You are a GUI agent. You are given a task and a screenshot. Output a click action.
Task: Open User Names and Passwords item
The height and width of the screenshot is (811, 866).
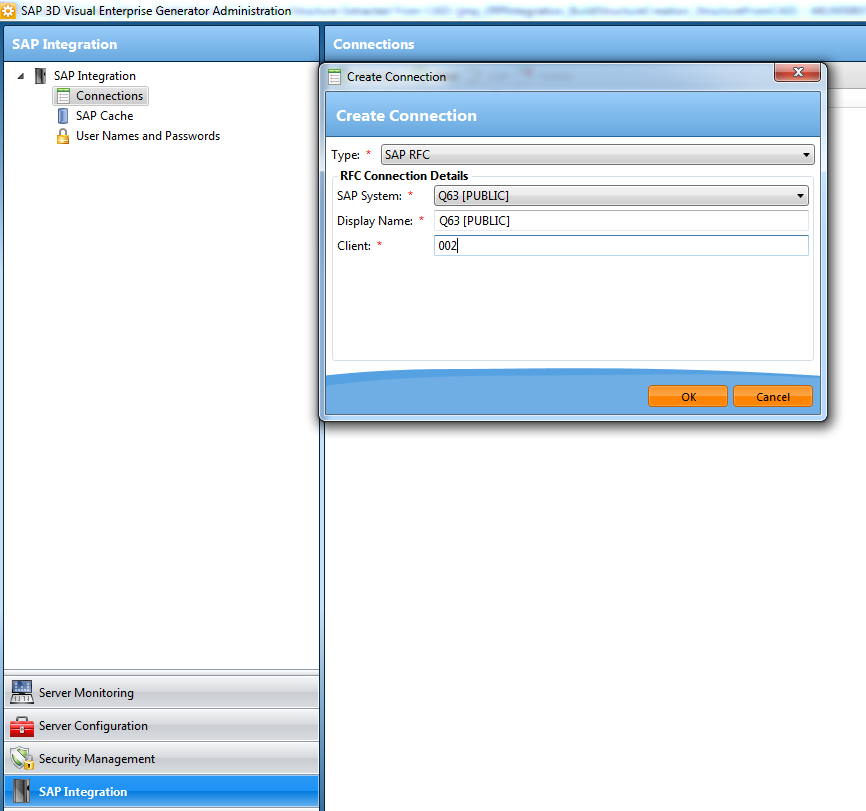(148, 136)
